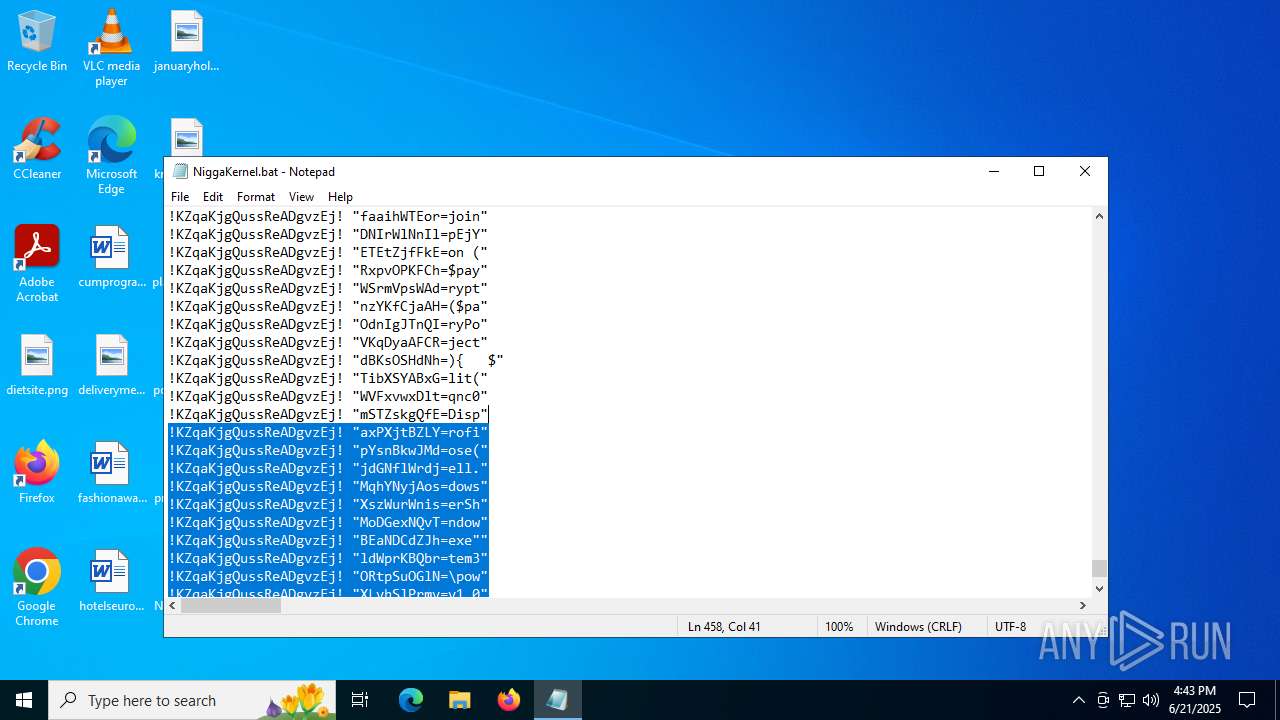The height and width of the screenshot is (720, 1280).
Task: Close the Notepad window
Action: [1085, 171]
